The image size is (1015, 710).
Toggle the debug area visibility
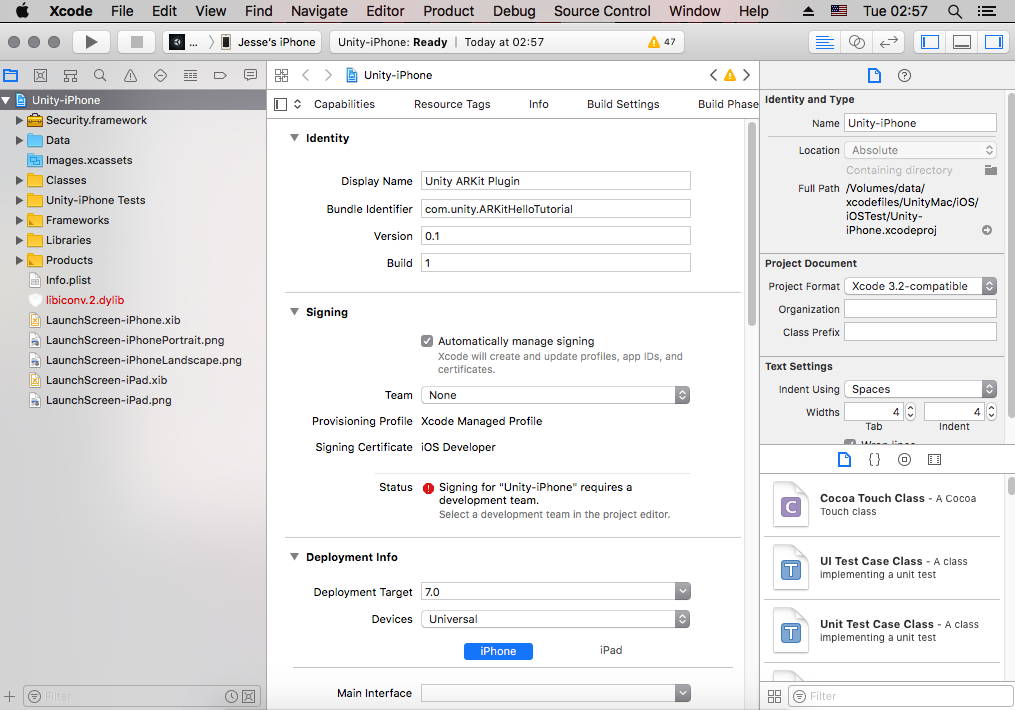(x=962, y=42)
